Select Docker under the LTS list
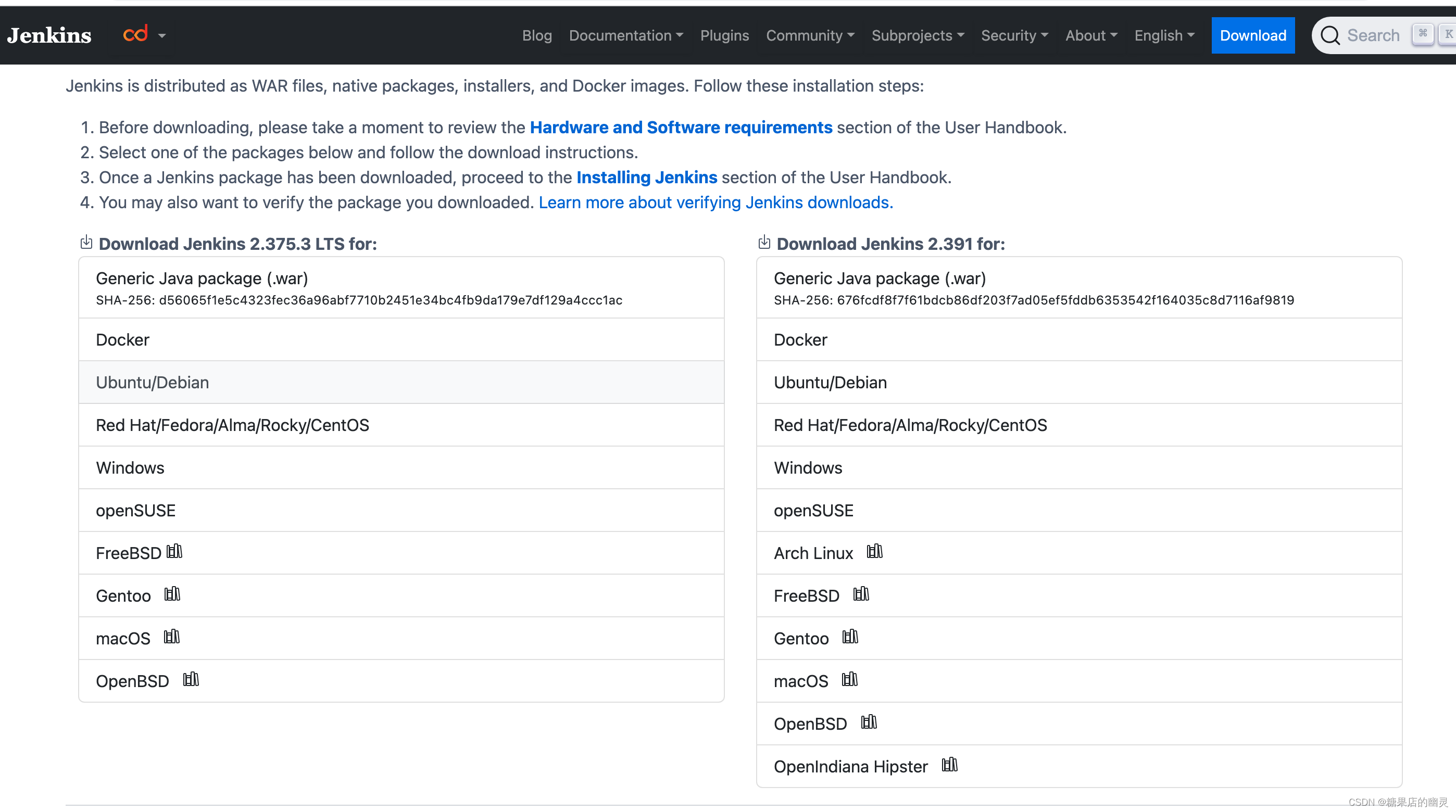The height and width of the screenshot is (812, 1456). click(401, 339)
